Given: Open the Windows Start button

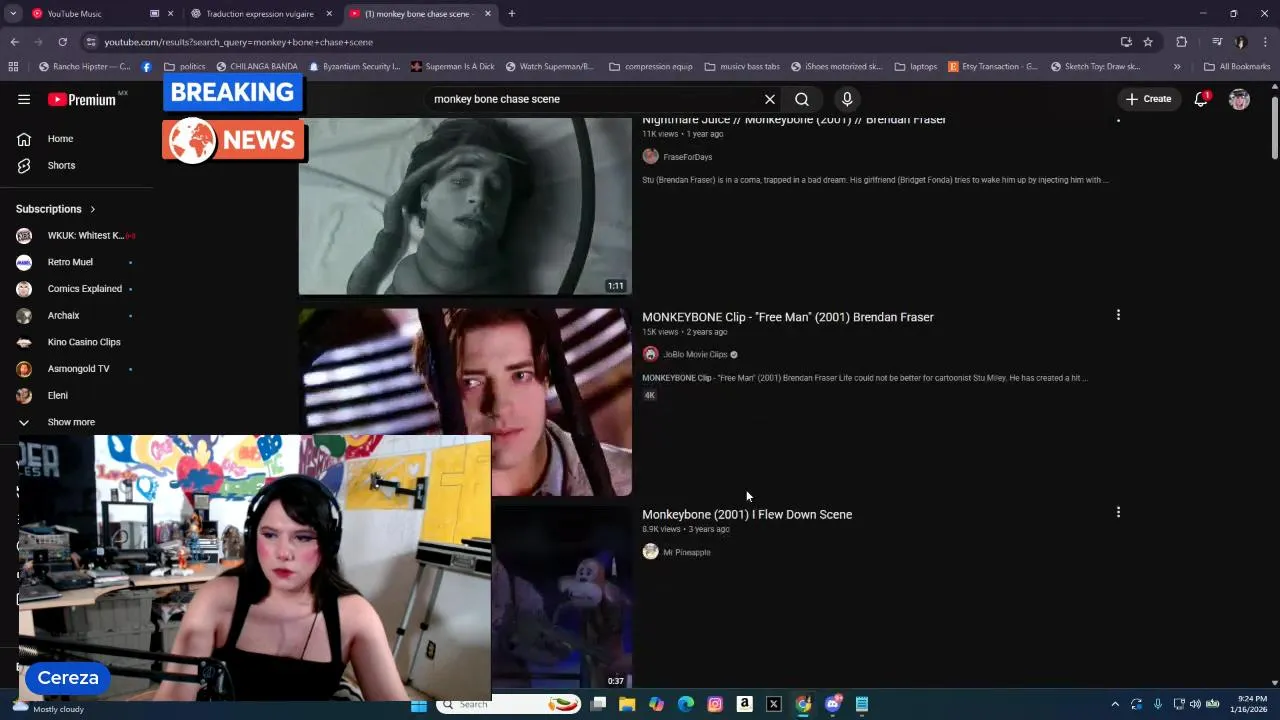Looking at the screenshot, I should coord(419,705).
